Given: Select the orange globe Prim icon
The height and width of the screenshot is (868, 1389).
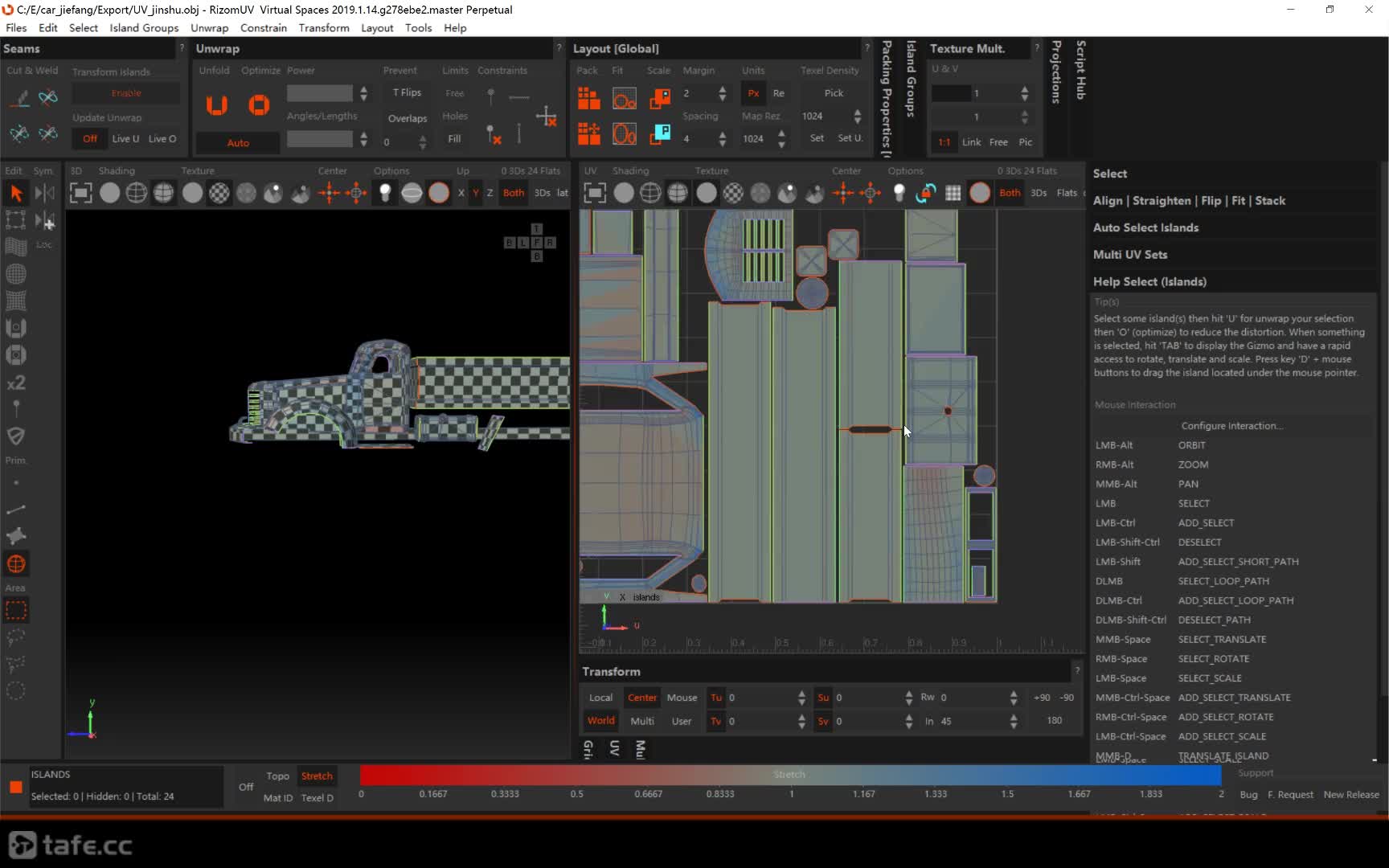Looking at the screenshot, I should tap(16, 564).
